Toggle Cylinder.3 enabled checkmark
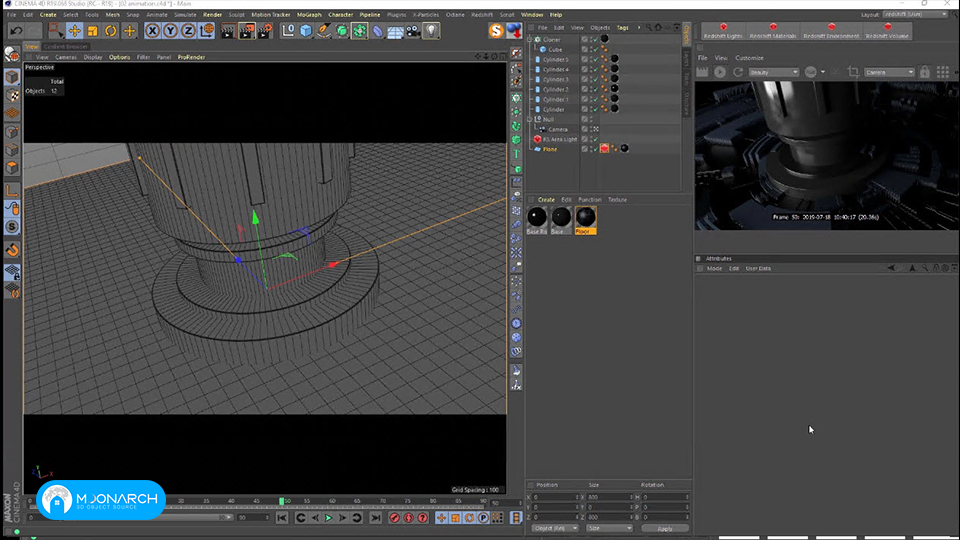 click(x=594, y=80)
